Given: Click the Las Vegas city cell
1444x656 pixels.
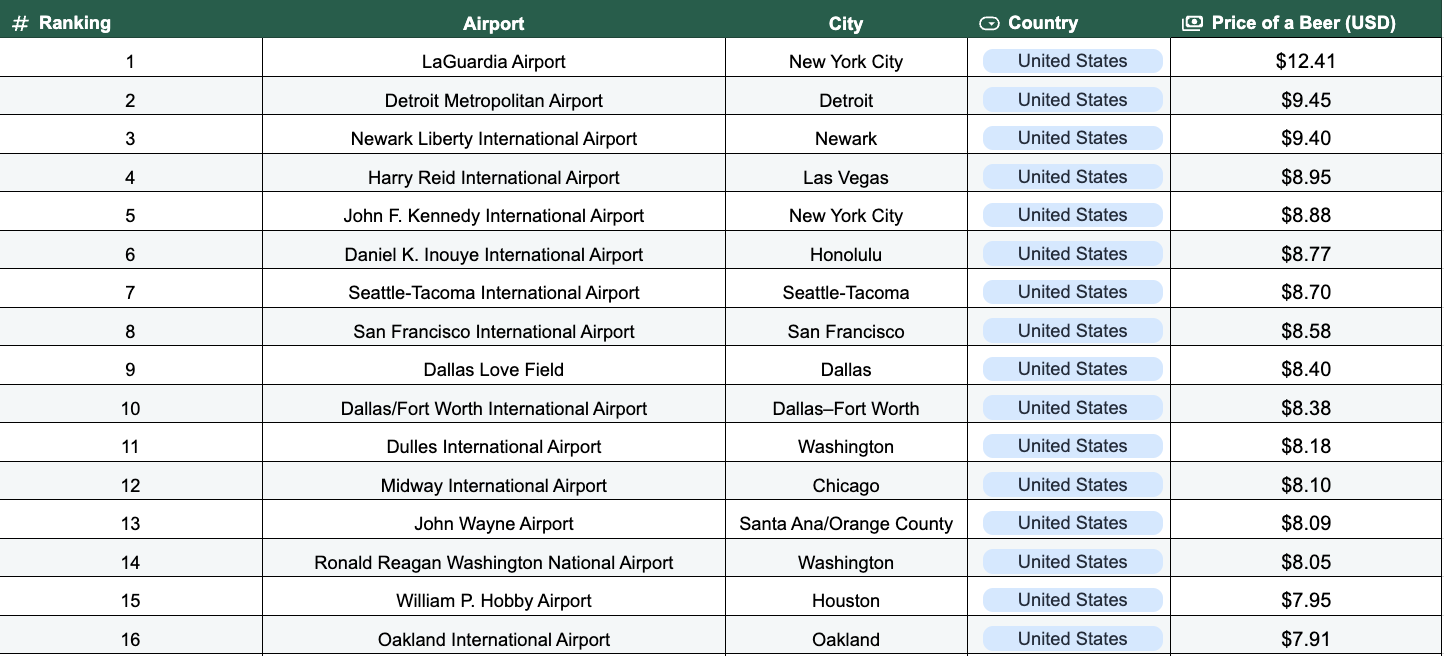Looking at the screenshot, I should (845, 178).
